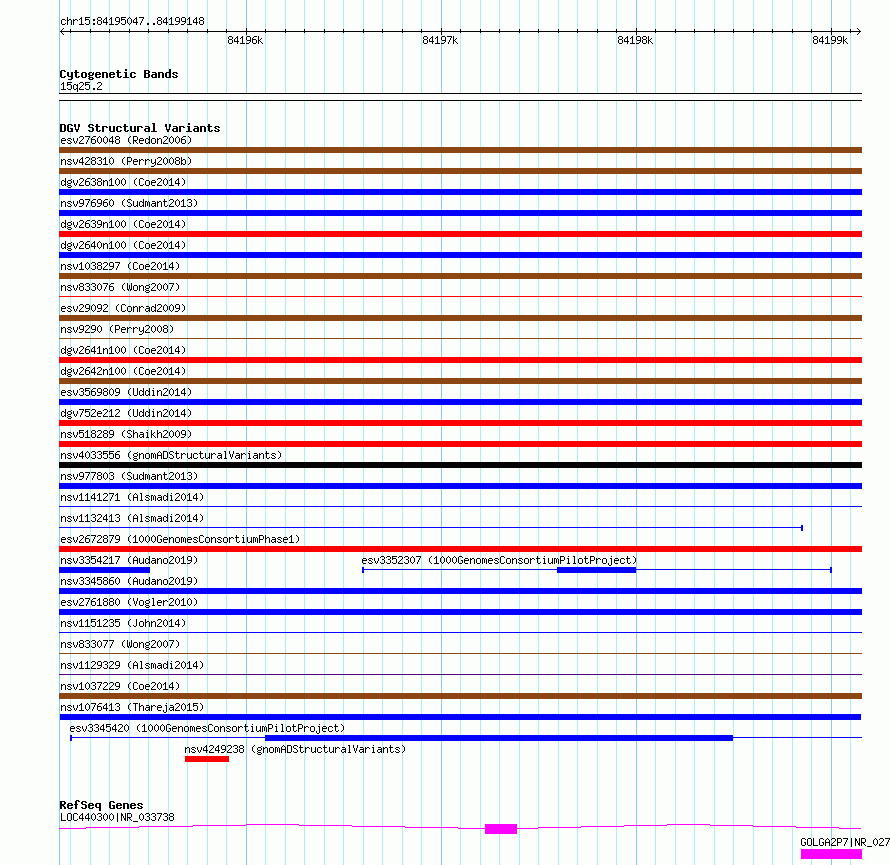This screenshot has width=890, height=865.
Task: Select nsv1129329 (Alsmadi2014) label
Action: [x=132, y=665]
